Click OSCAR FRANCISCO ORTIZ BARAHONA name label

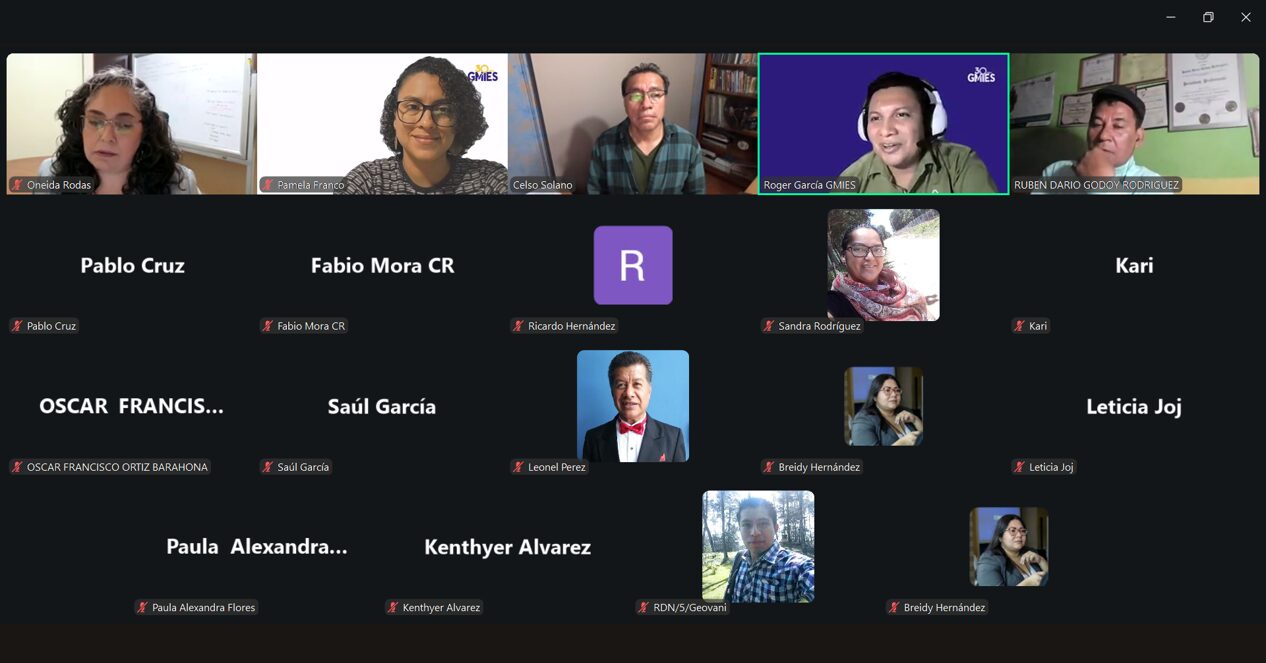point(117,467)
